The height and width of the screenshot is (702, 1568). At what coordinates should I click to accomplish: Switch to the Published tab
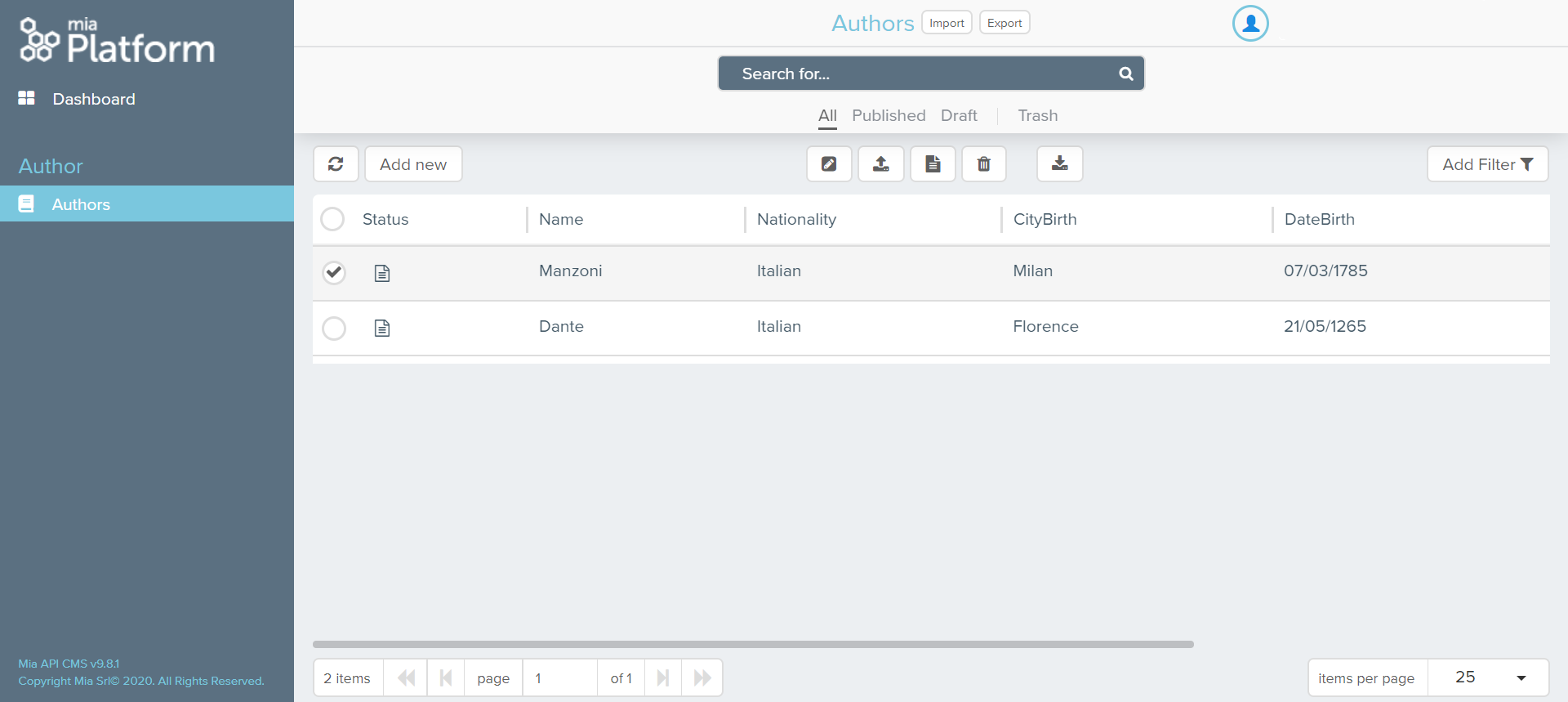click(889, 115)
